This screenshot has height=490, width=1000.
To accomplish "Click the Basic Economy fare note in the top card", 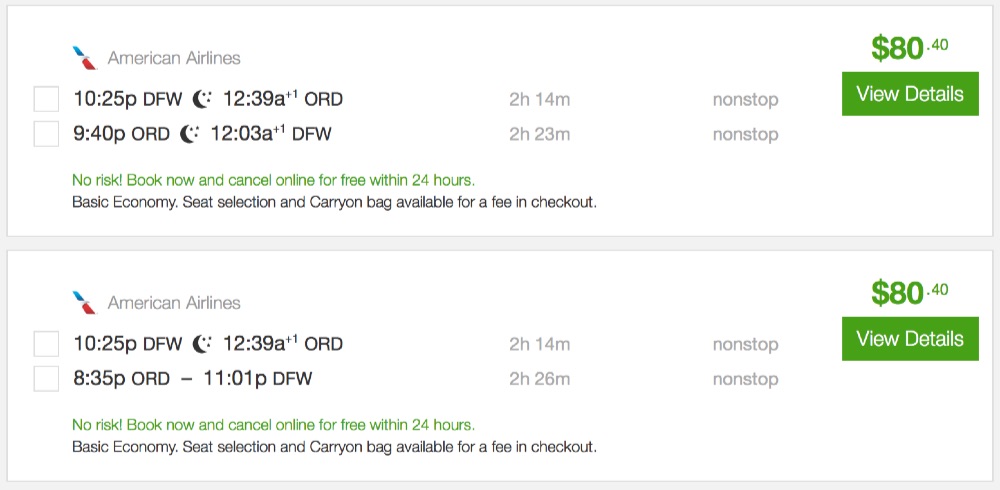I will (x=334, y=202).
